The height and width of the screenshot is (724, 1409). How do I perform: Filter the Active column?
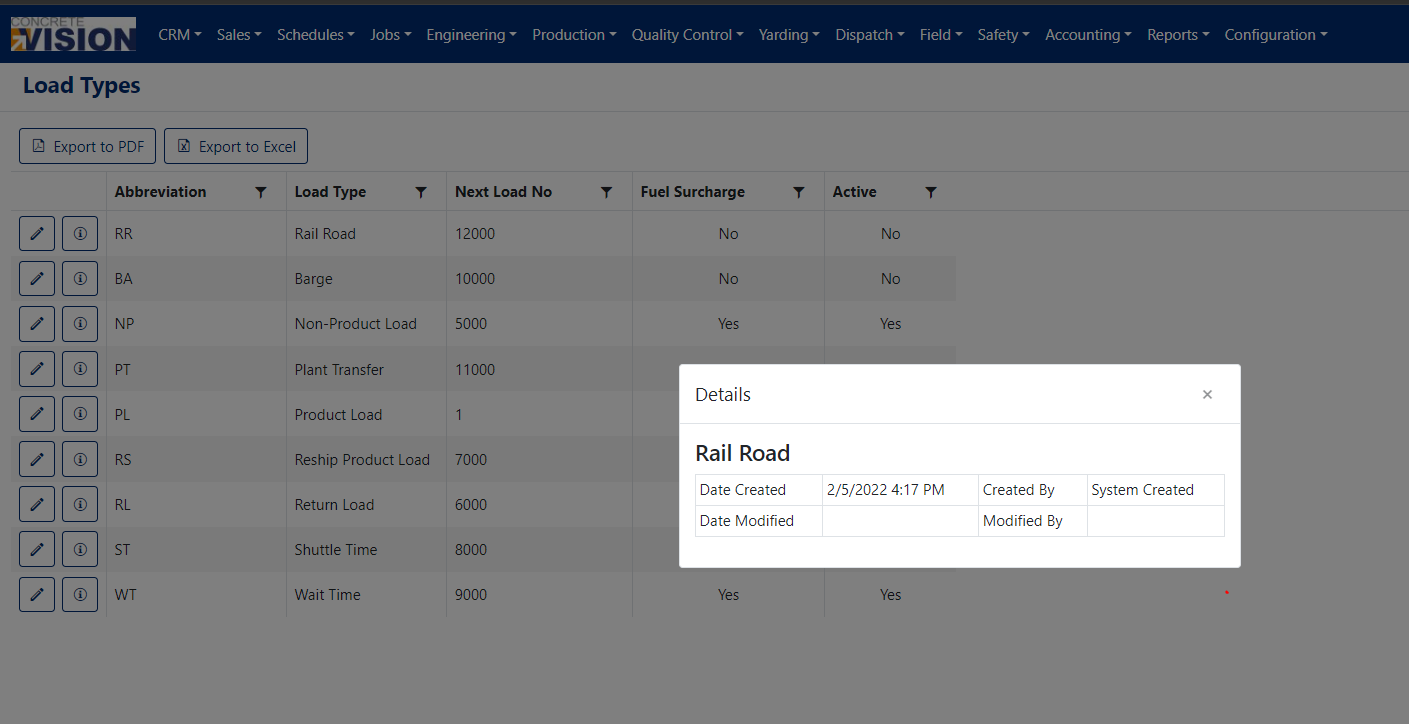[x=931, y=192]
